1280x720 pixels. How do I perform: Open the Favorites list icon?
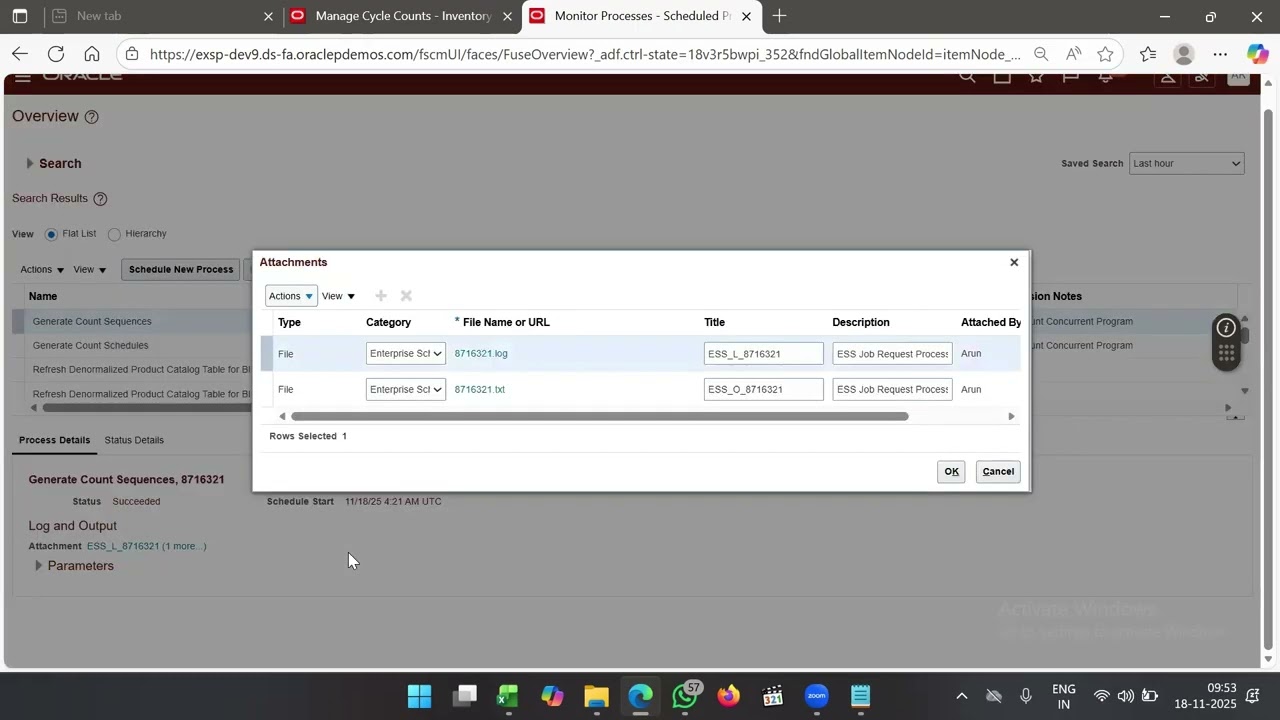[x=1147, y=54]
